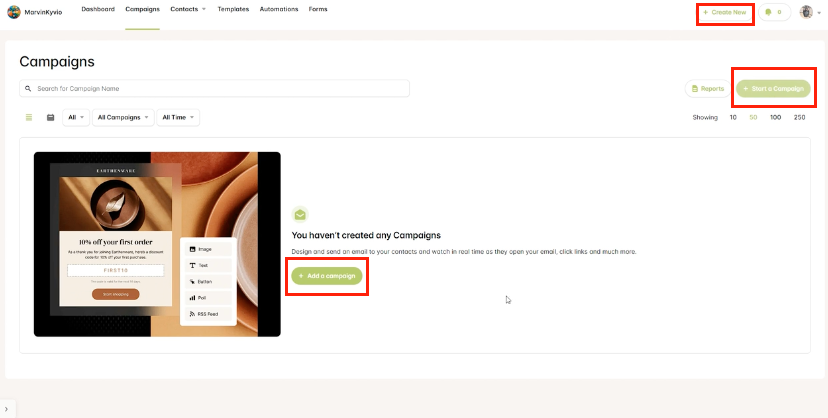This screenshot has height=418, width=828.
Task: Click the Start a Campaign button
Action: pos(773,89)
